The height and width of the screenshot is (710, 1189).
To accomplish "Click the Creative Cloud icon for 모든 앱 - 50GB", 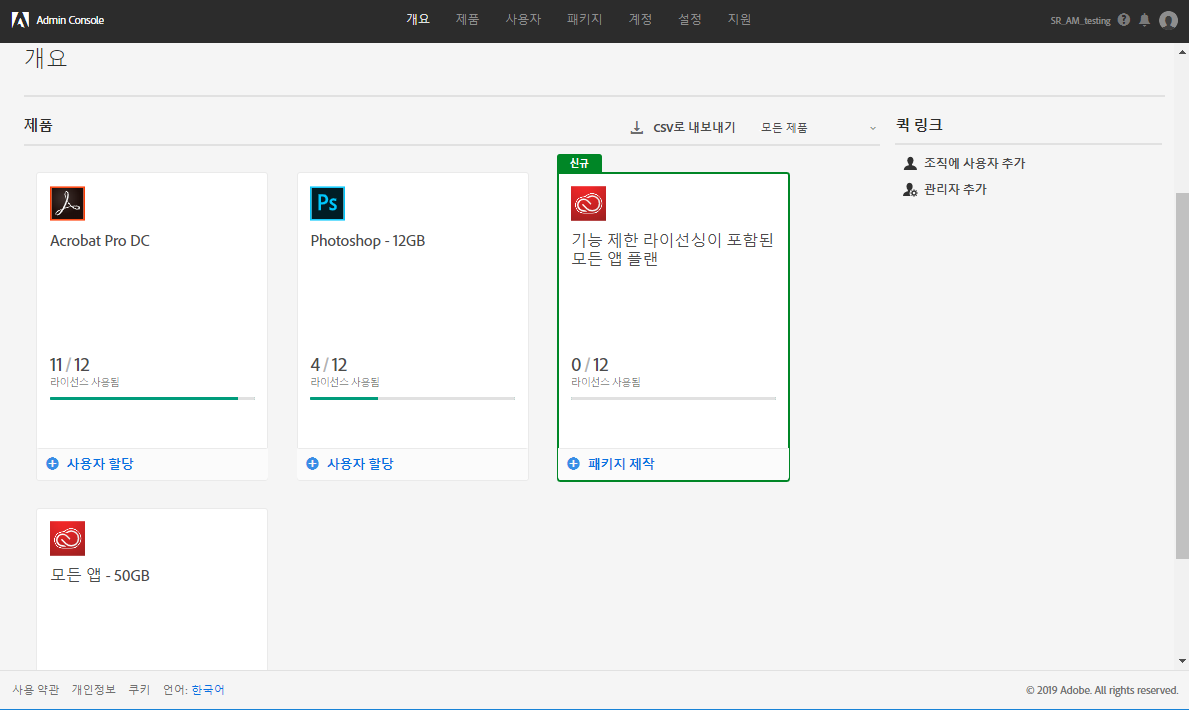I will point(67,538).
